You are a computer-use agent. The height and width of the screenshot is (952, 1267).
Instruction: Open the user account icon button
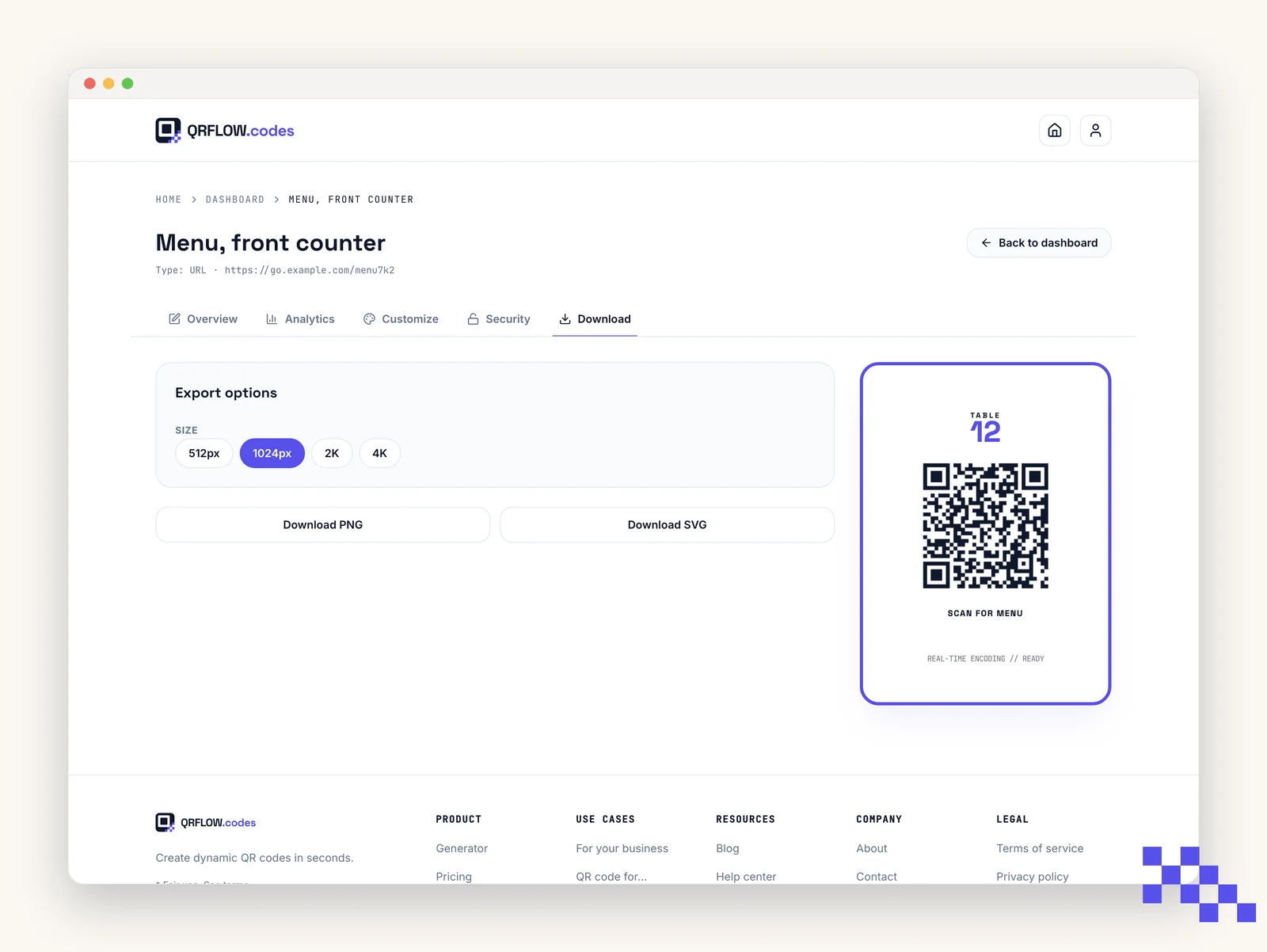tap(1095, 131)
